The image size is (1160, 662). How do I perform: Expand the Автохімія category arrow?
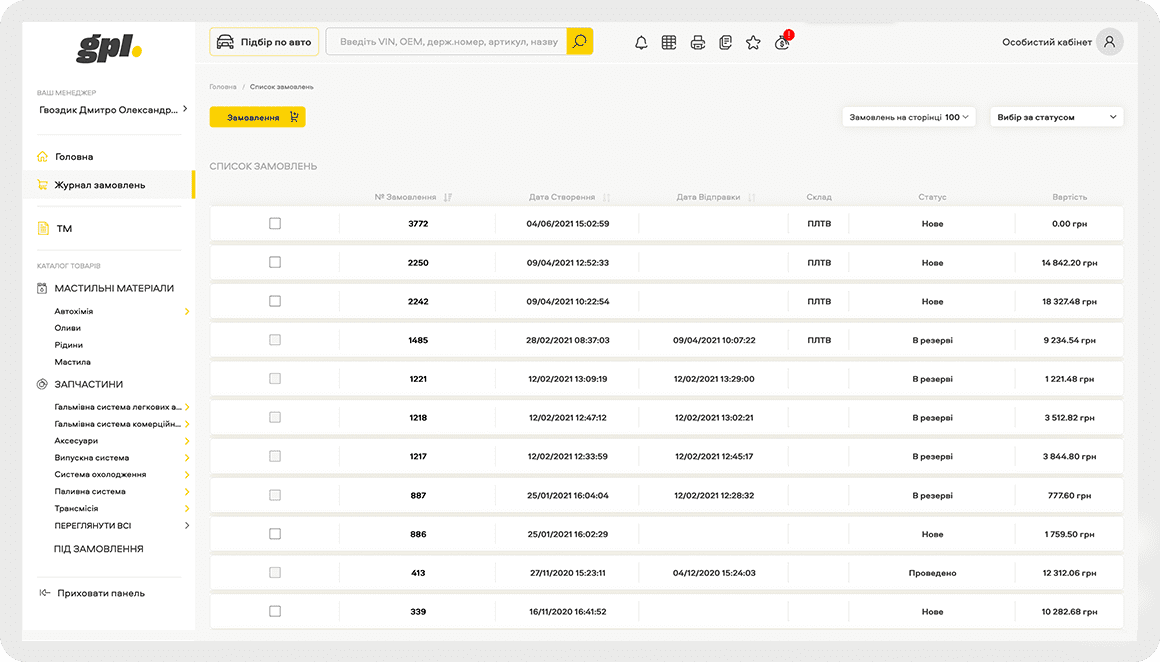(x=187, y=312)
